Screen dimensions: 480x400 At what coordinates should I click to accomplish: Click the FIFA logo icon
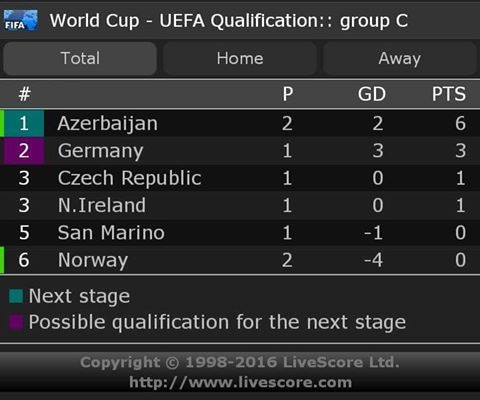click(x=21, y=21)
